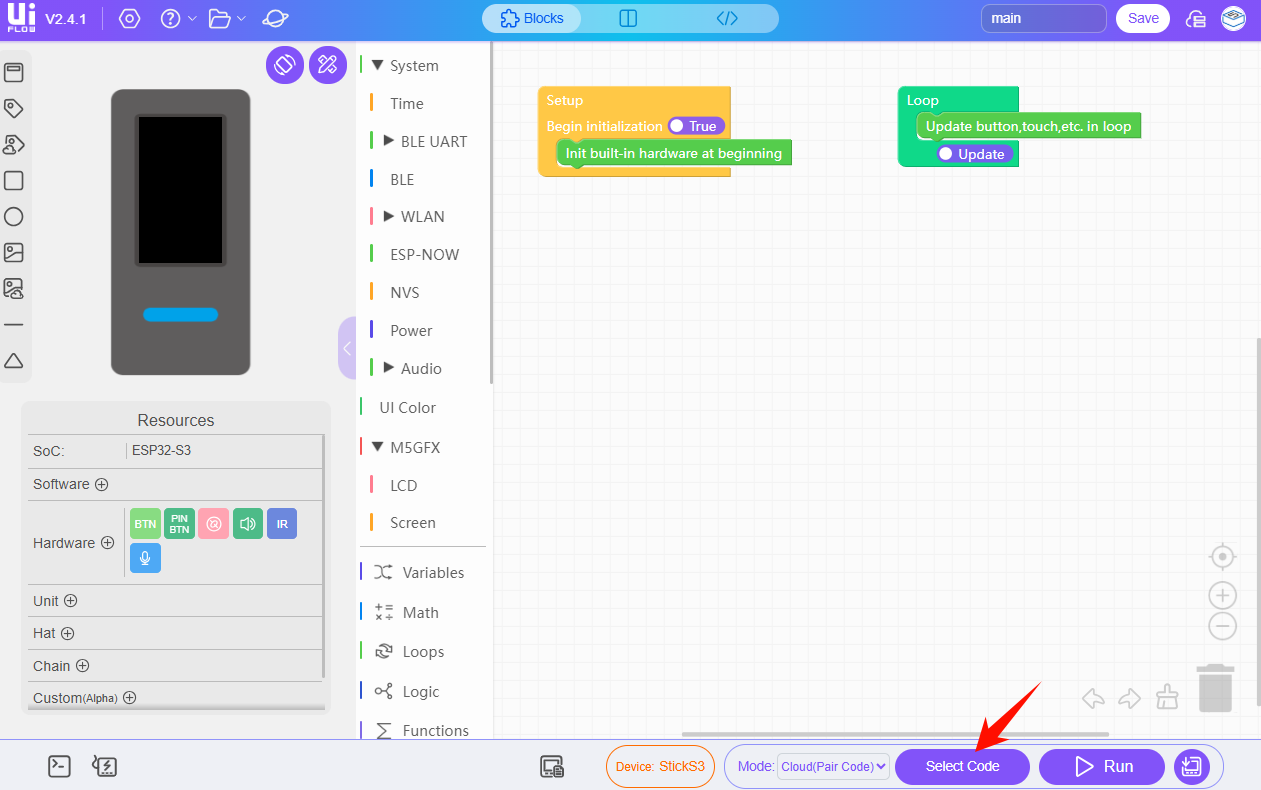Collapse the M5GFX category
The height and width of the screenshot is (790, 1261).
point(378,447)
